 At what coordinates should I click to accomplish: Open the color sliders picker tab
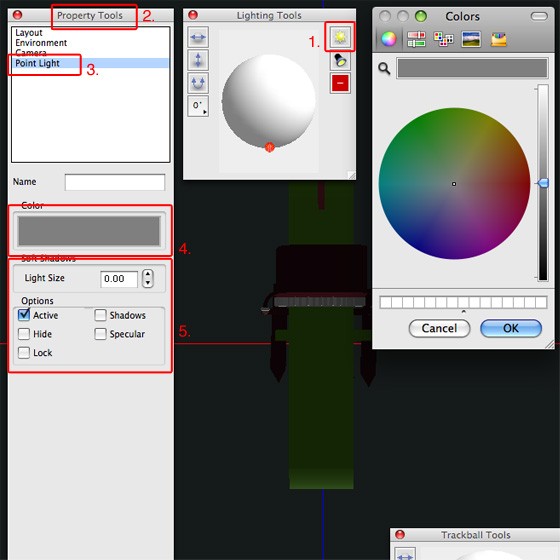[416, 39]
